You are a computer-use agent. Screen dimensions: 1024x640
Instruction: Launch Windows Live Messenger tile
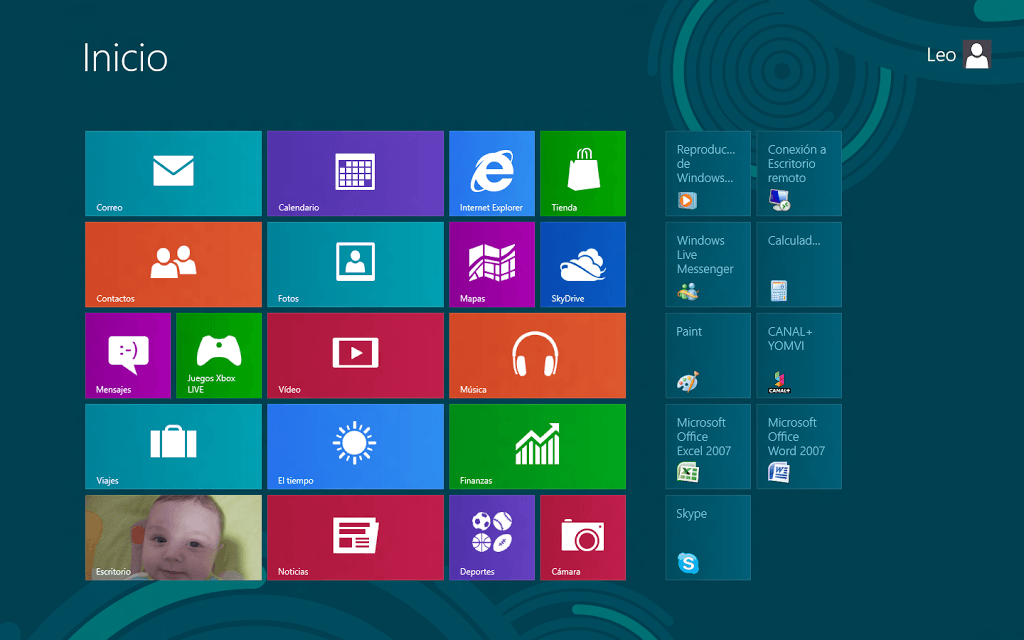(x=708, y=264)
